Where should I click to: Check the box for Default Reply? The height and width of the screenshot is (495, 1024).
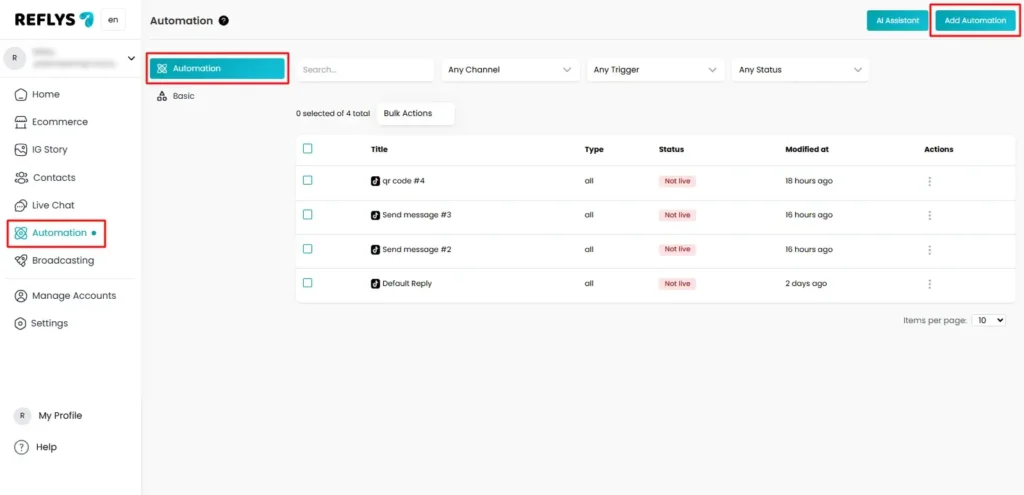click(308, 283)
